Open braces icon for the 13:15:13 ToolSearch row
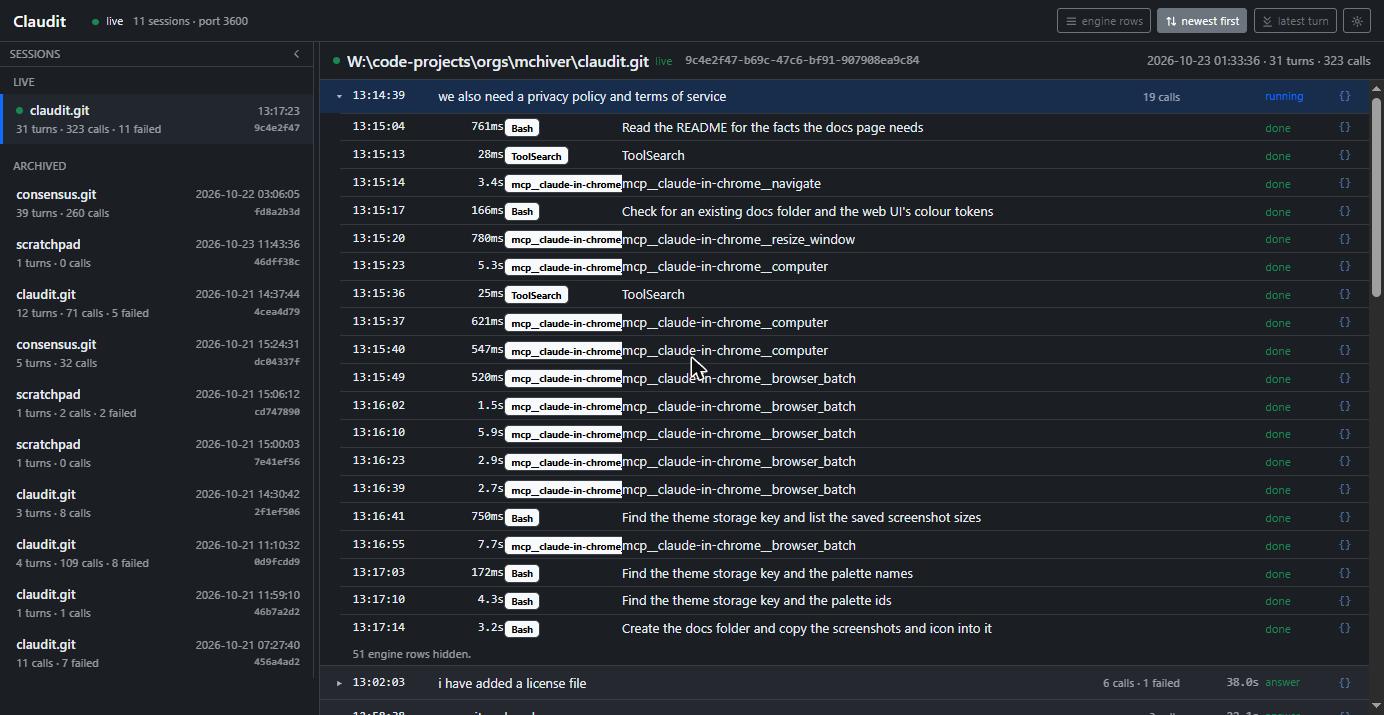 pos(1344,156)
